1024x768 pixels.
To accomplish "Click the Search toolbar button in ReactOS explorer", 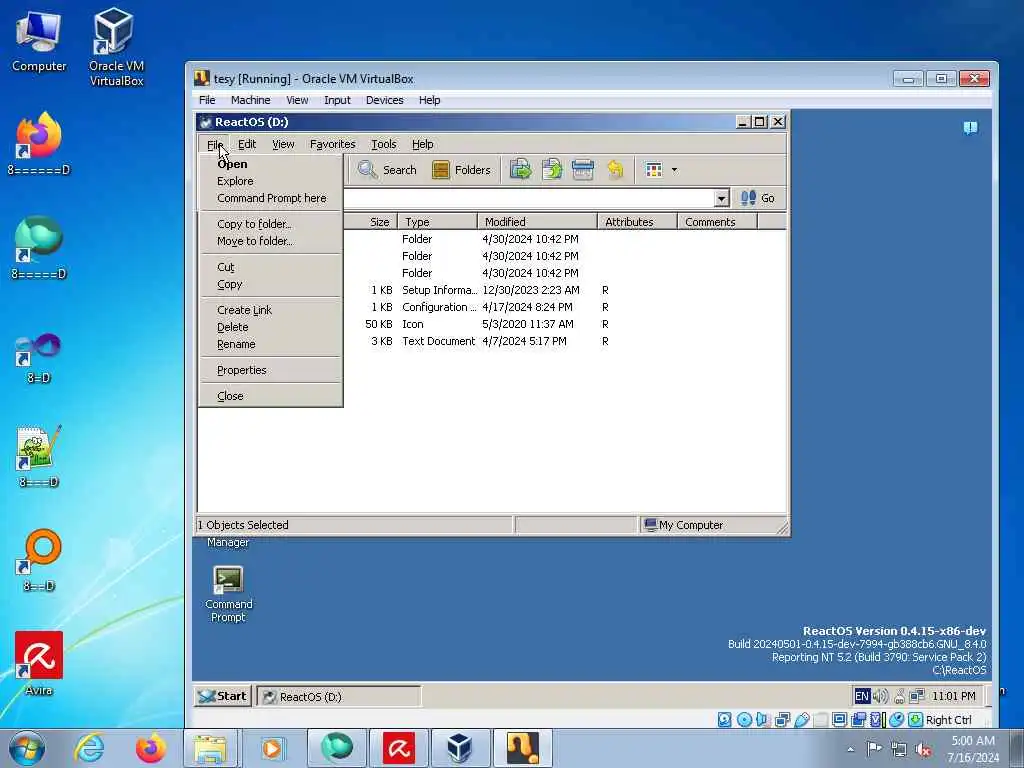I will point(387,170).
